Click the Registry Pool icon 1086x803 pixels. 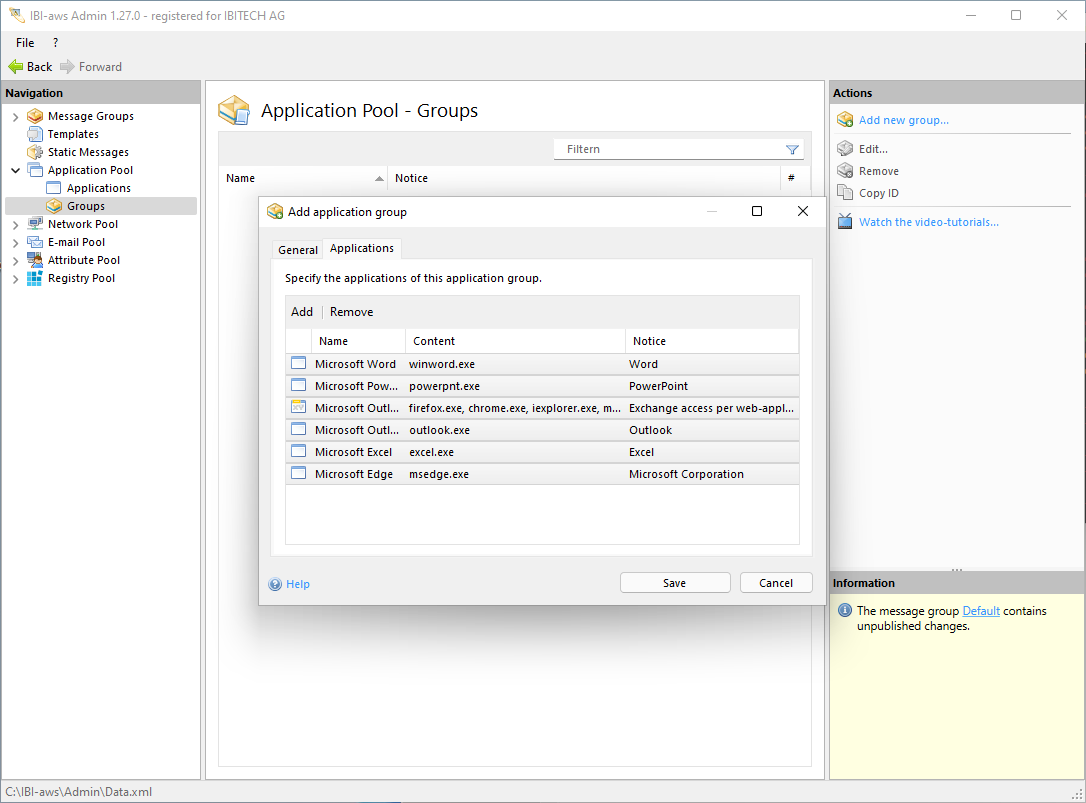click(35, 278)
